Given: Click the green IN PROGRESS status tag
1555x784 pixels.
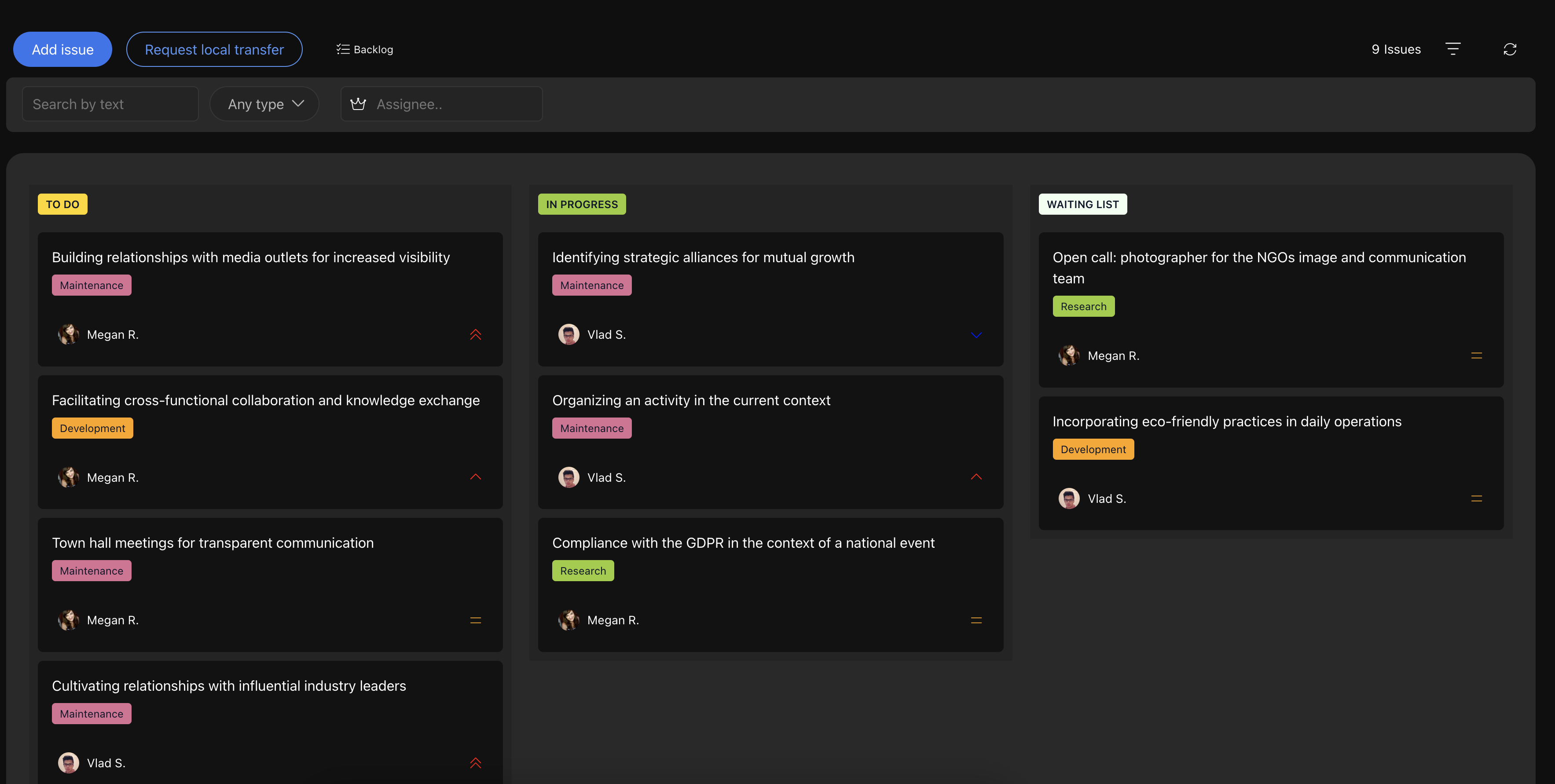Looking at the screenshot, I should click(x=581, y=204).
